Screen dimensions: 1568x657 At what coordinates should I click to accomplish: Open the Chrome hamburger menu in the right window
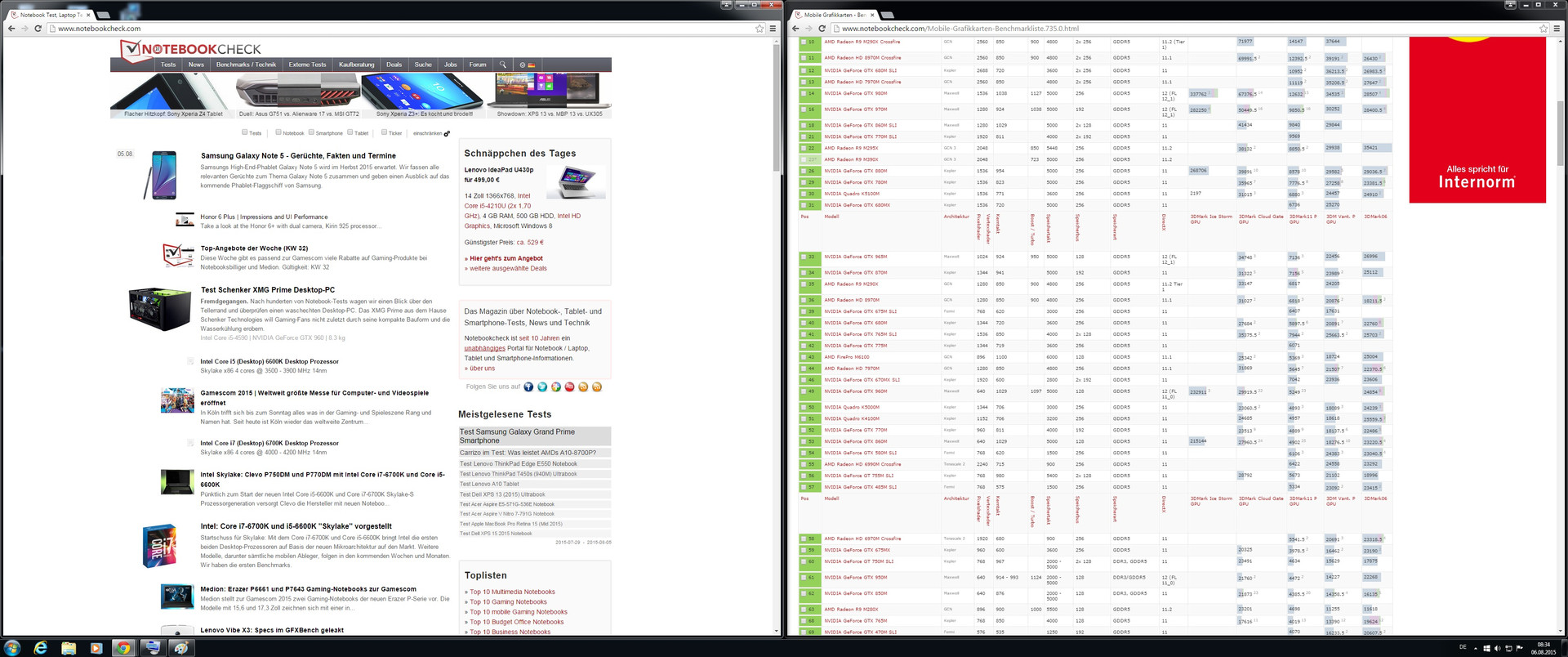[x=1557, y=29]
